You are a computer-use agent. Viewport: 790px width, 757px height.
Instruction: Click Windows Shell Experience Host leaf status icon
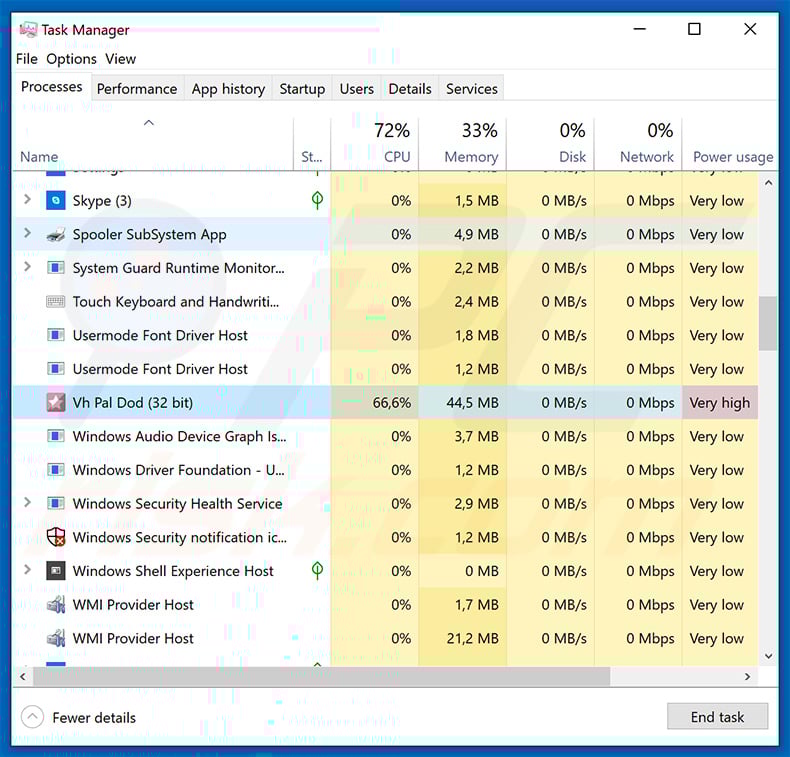[x=317, y=570]
